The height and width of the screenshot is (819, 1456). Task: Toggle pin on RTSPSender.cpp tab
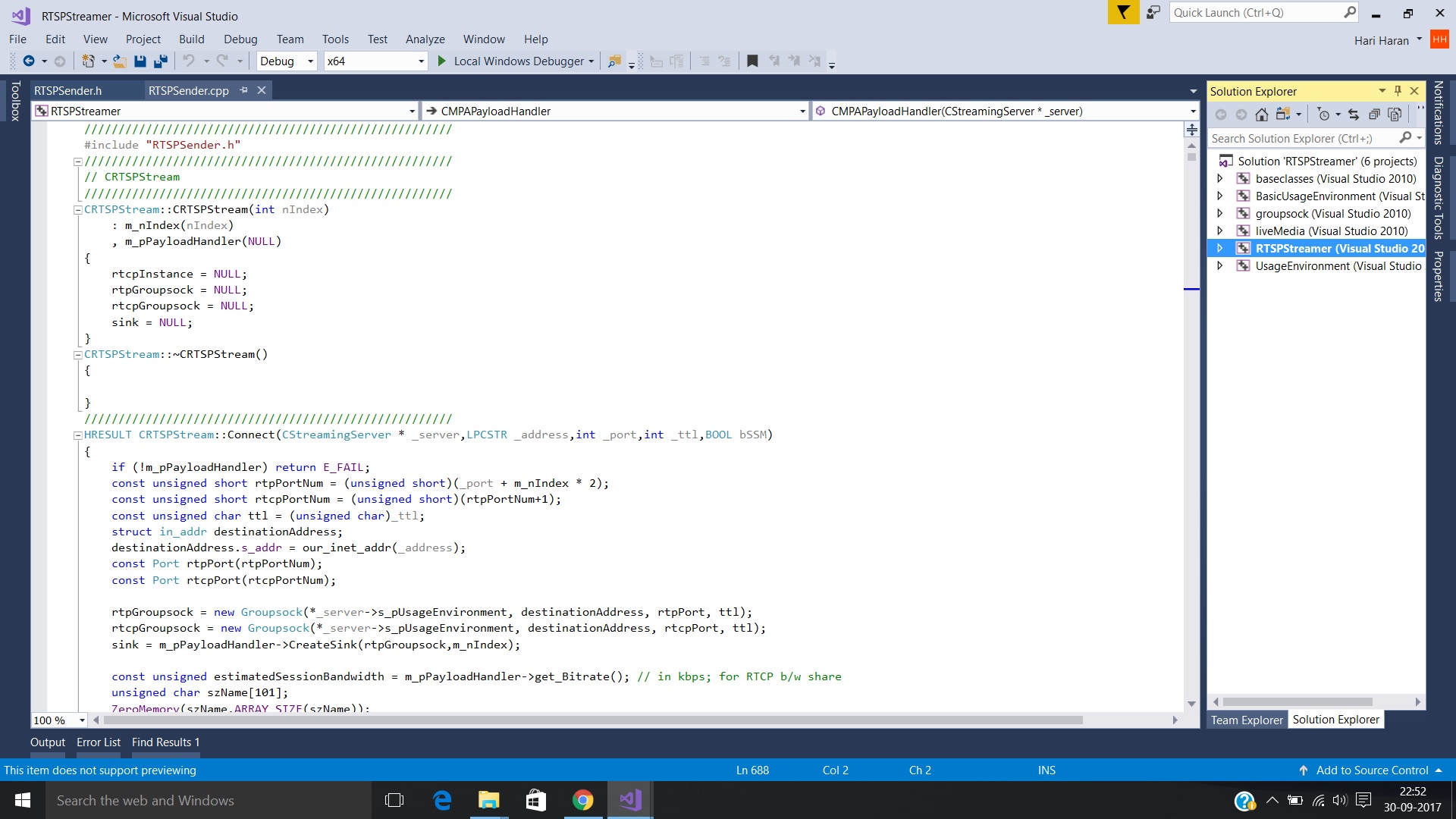point(243,90)
